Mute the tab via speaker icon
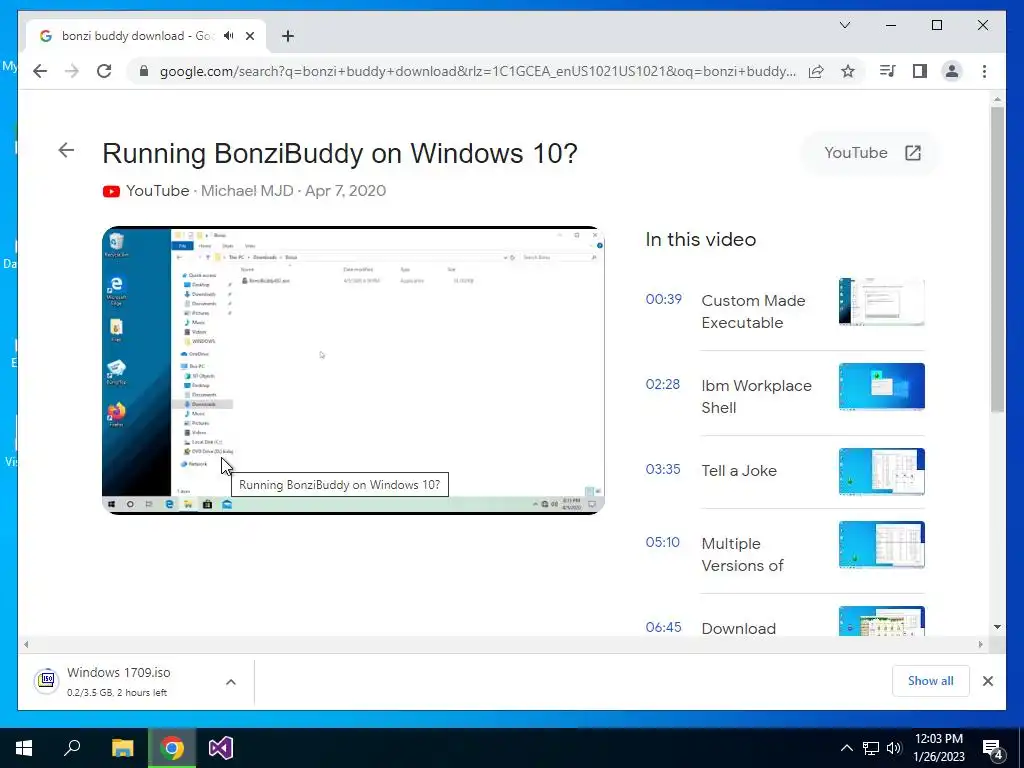This screenshot has width=1024, height=768. coord(229,36)
